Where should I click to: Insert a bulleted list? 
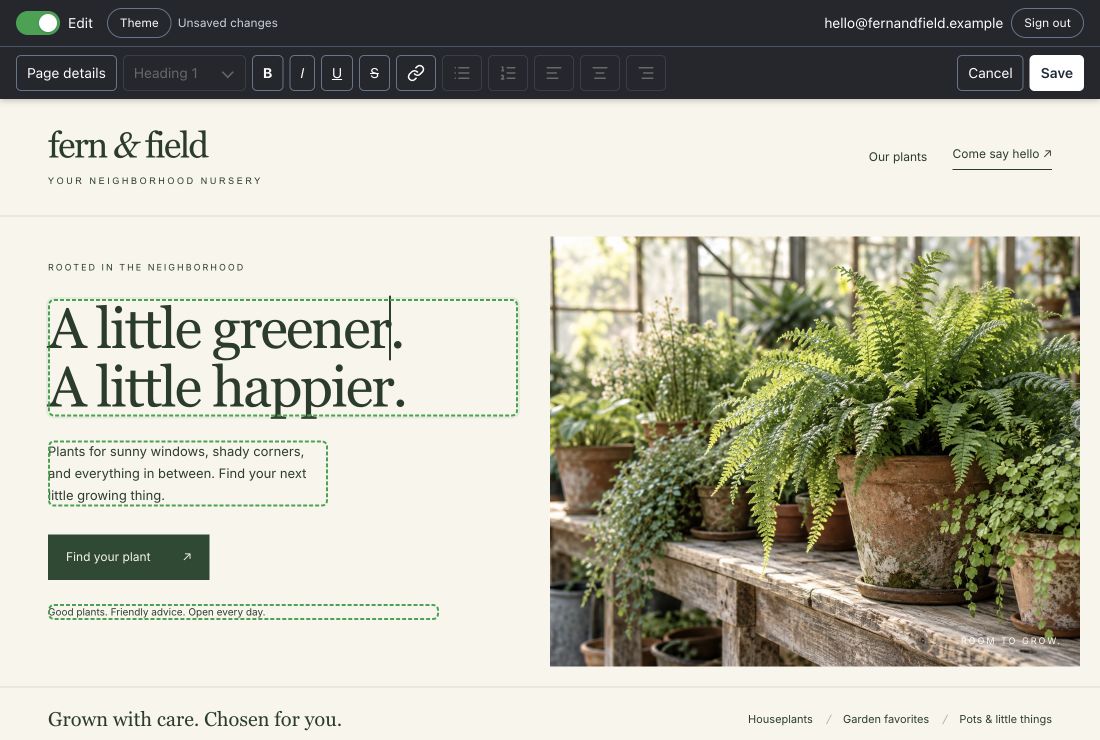[462, 73]
